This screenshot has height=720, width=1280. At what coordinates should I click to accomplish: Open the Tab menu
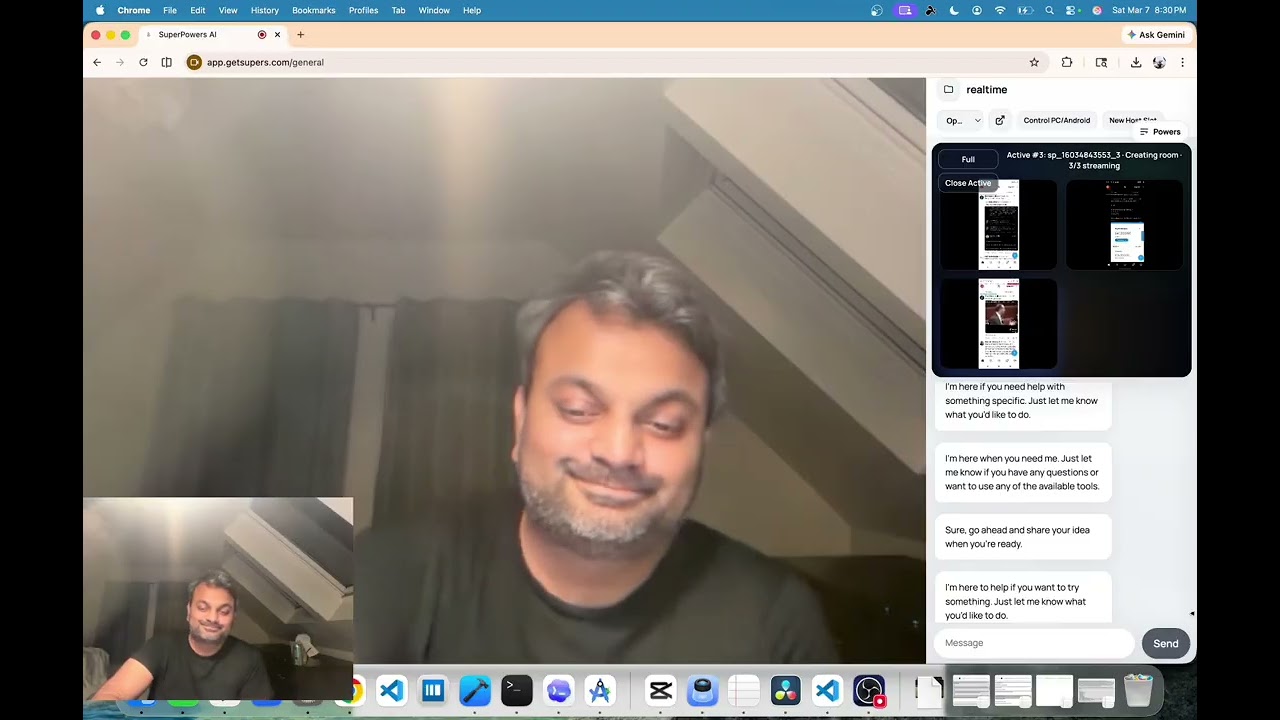[x=398, y=10]
